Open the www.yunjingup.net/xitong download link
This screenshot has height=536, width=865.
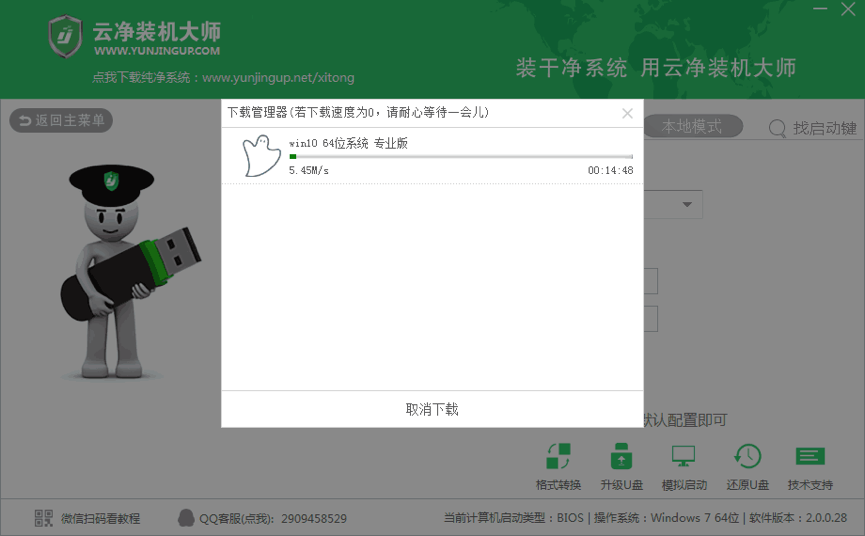click(278, 78)
